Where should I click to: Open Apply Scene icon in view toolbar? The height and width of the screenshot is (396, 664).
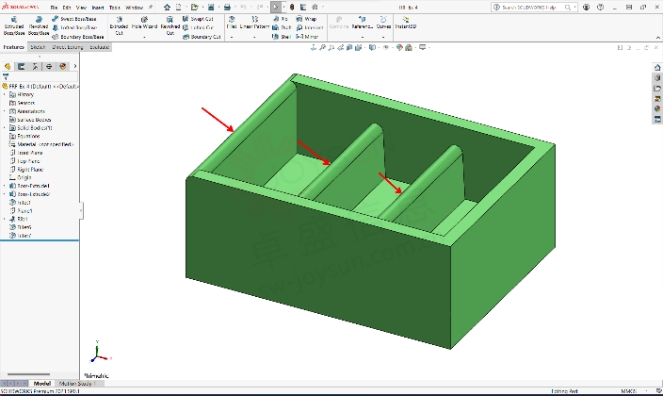pyautogui.click(x=409, y=47)
